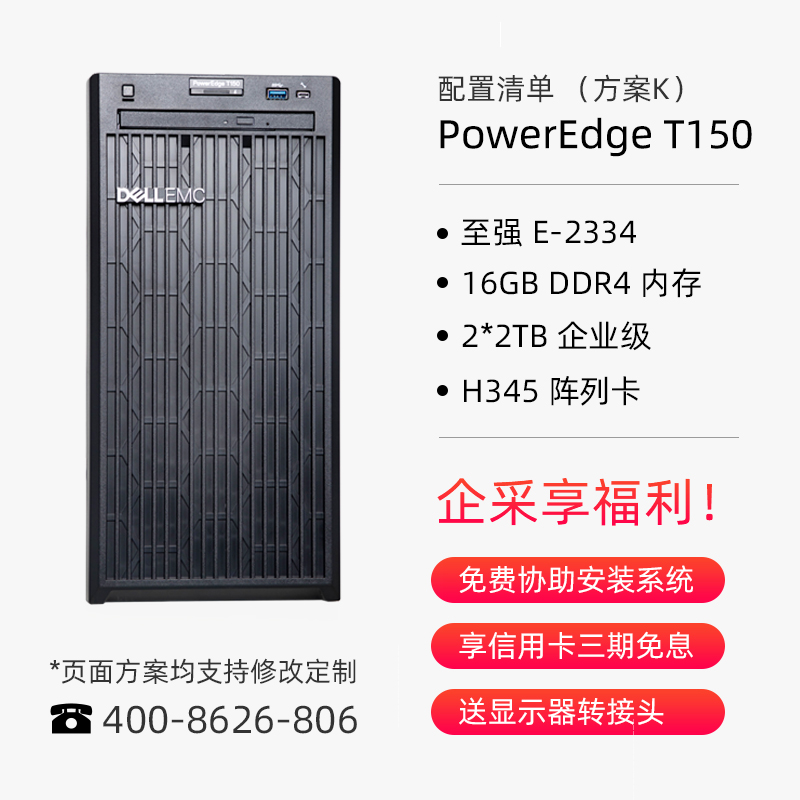The image size is (800, 800).
Task: Click the 配置清单（方案K）heading
Action: 565,89
